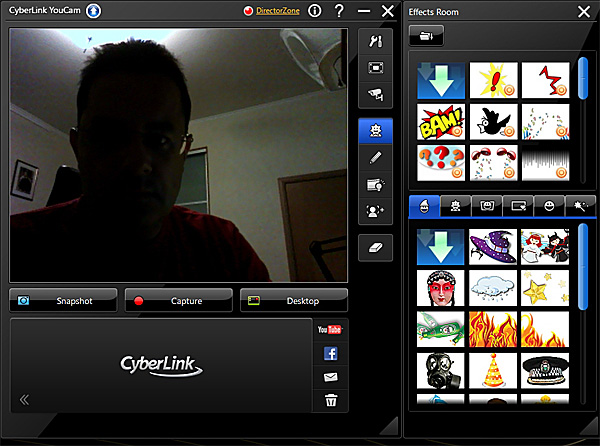Delete the selected capture with trash icon
The height and width of the screenshot is (446, 600).
point(330,401)
